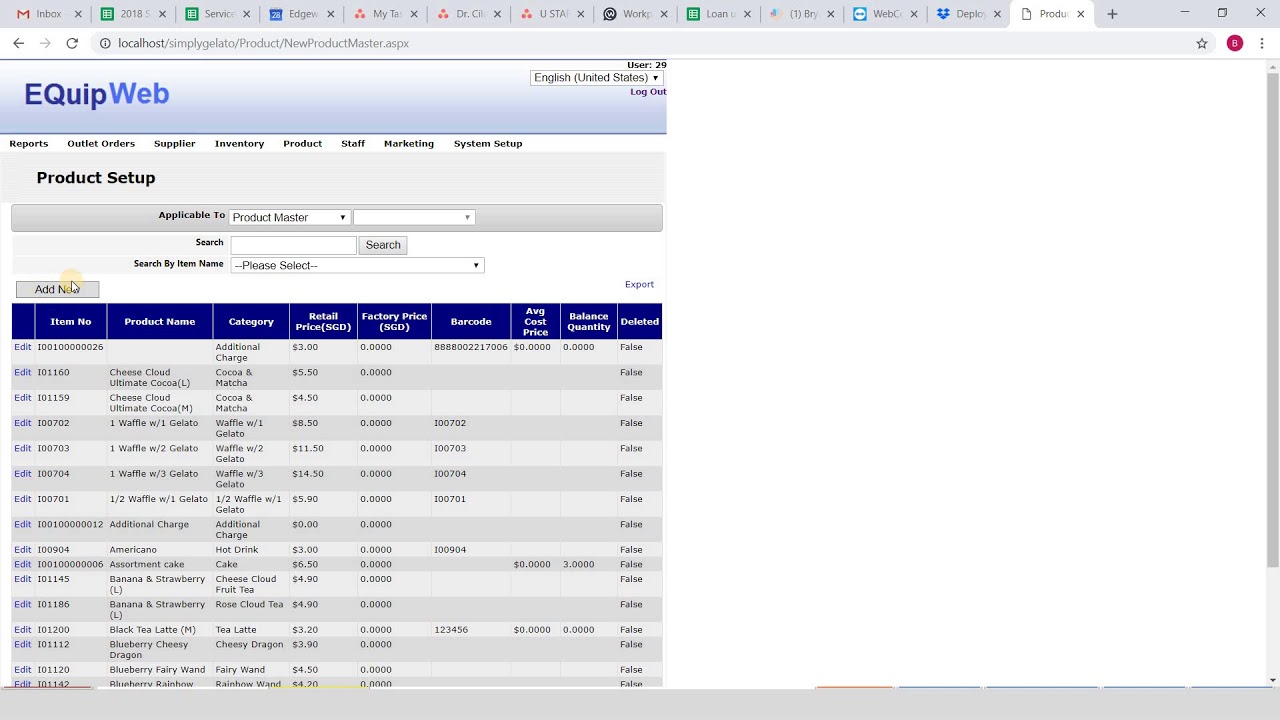Go back using the browser back arrow
The width and height of the screenshot is (1280, 720).
coord(18,43)
